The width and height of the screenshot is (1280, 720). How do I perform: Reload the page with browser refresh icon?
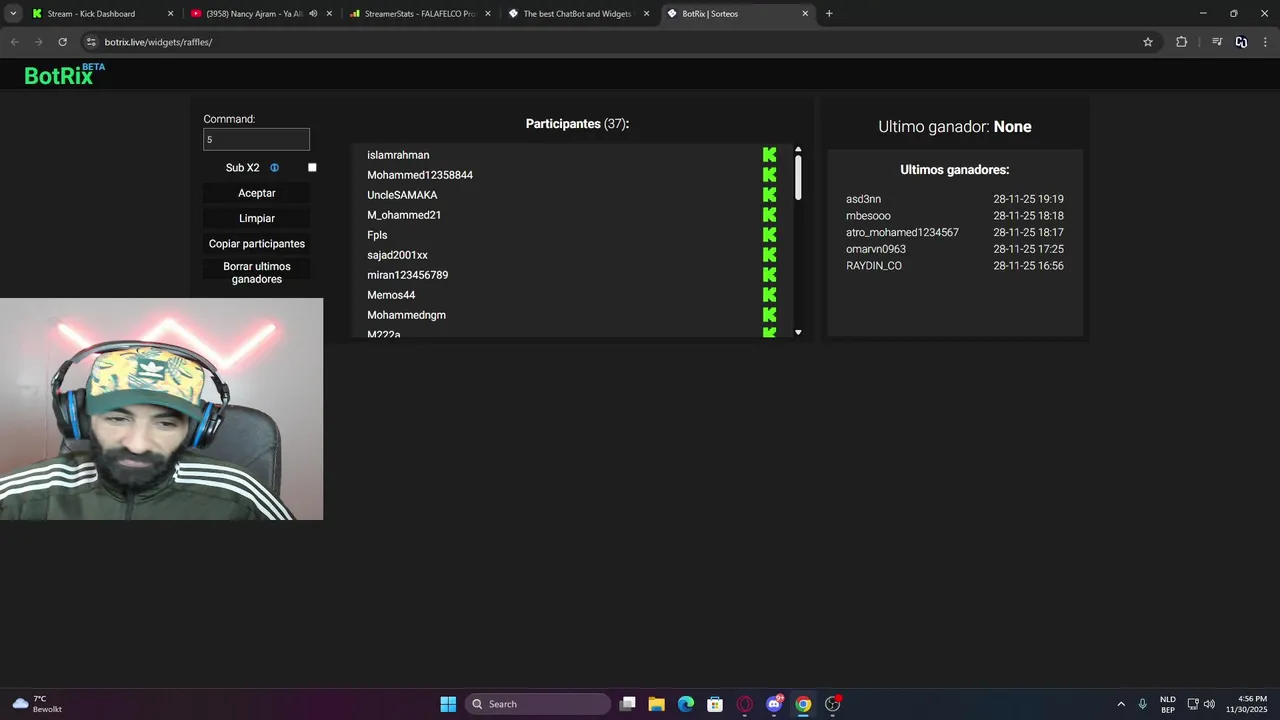(x=62, y=42)
